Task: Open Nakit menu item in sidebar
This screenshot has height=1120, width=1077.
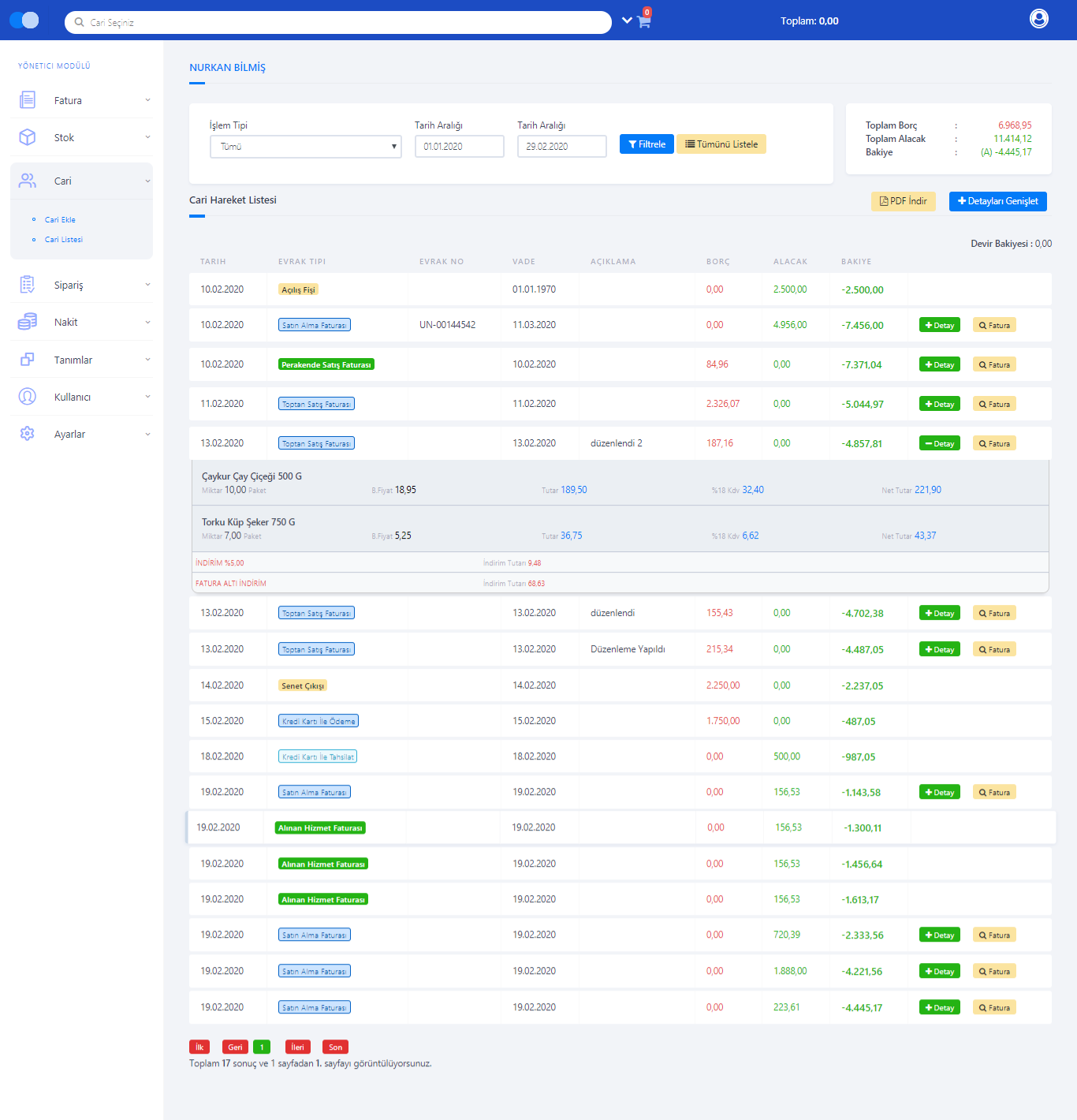Action: (x=81, y=322)
